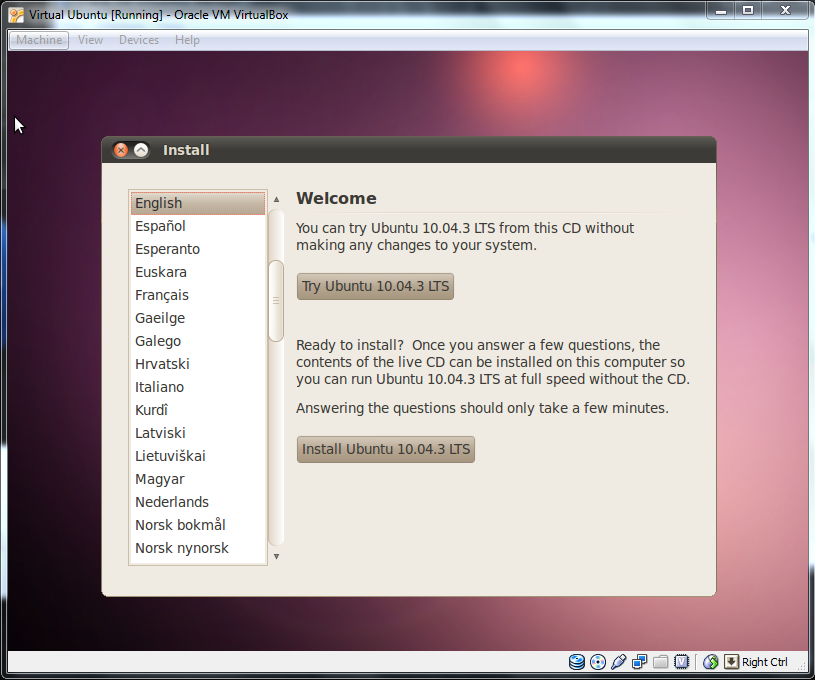Select Nederlands in the language list
Image resolution: width=815 pixels, height=680 pixels.
pos(198,502)
